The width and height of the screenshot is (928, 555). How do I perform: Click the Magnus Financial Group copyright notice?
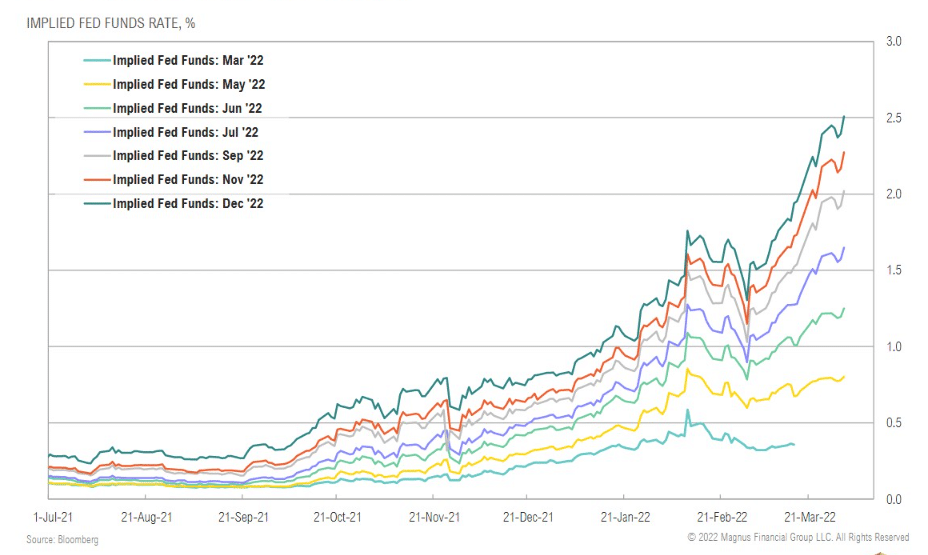[798, 537]
